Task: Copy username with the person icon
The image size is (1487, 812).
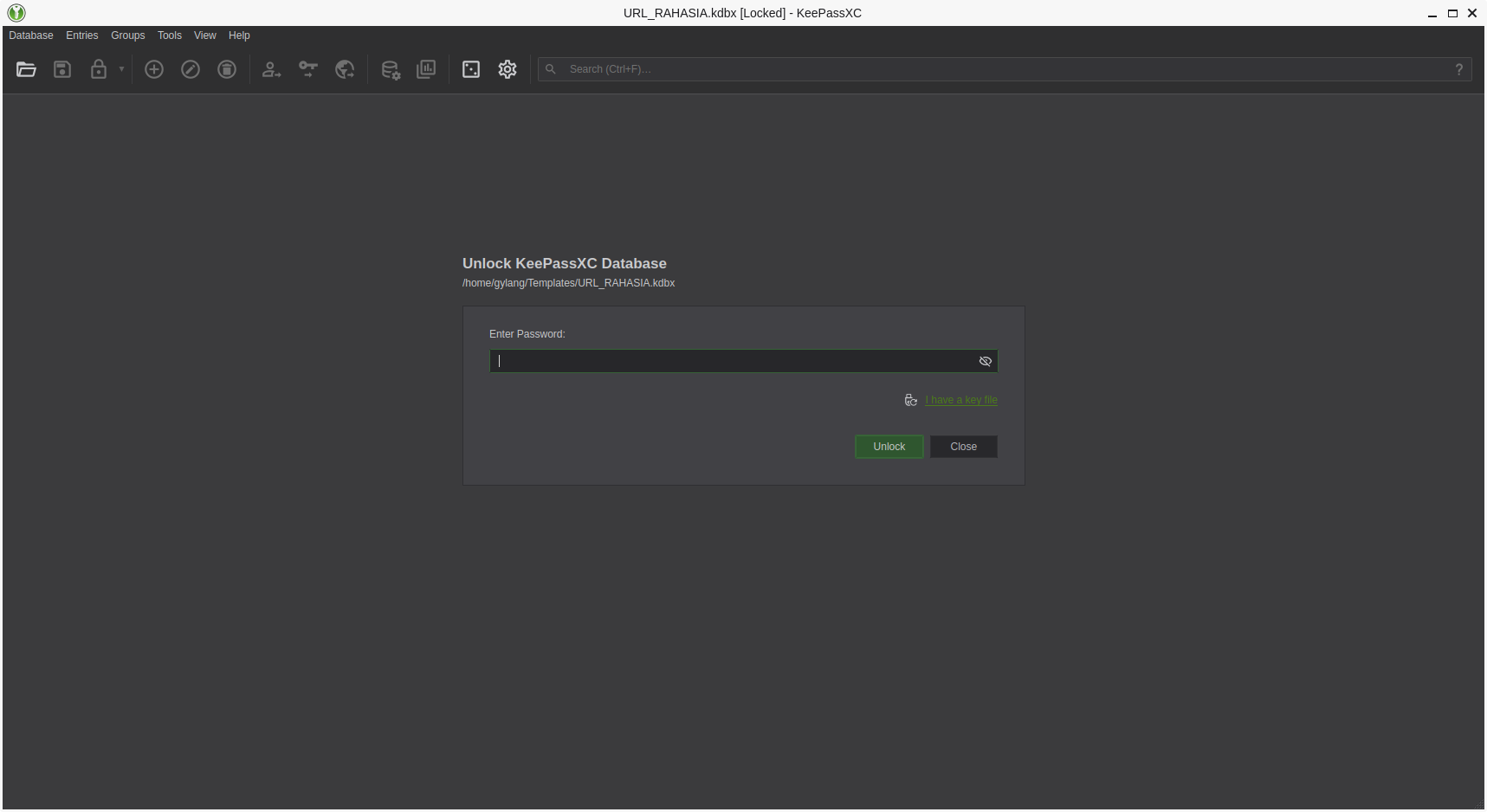Action: tap(271, 69)
